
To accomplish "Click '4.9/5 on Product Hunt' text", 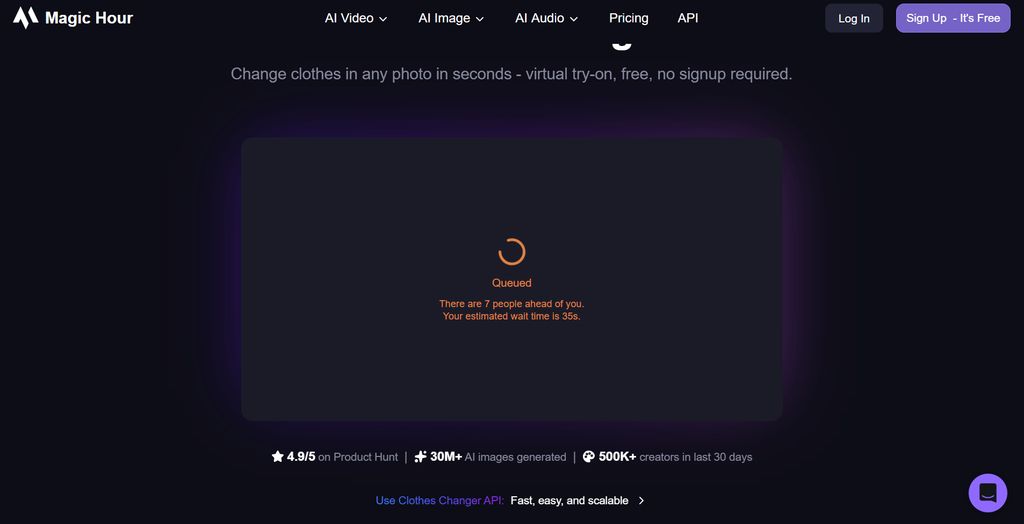I will [342, 457].
